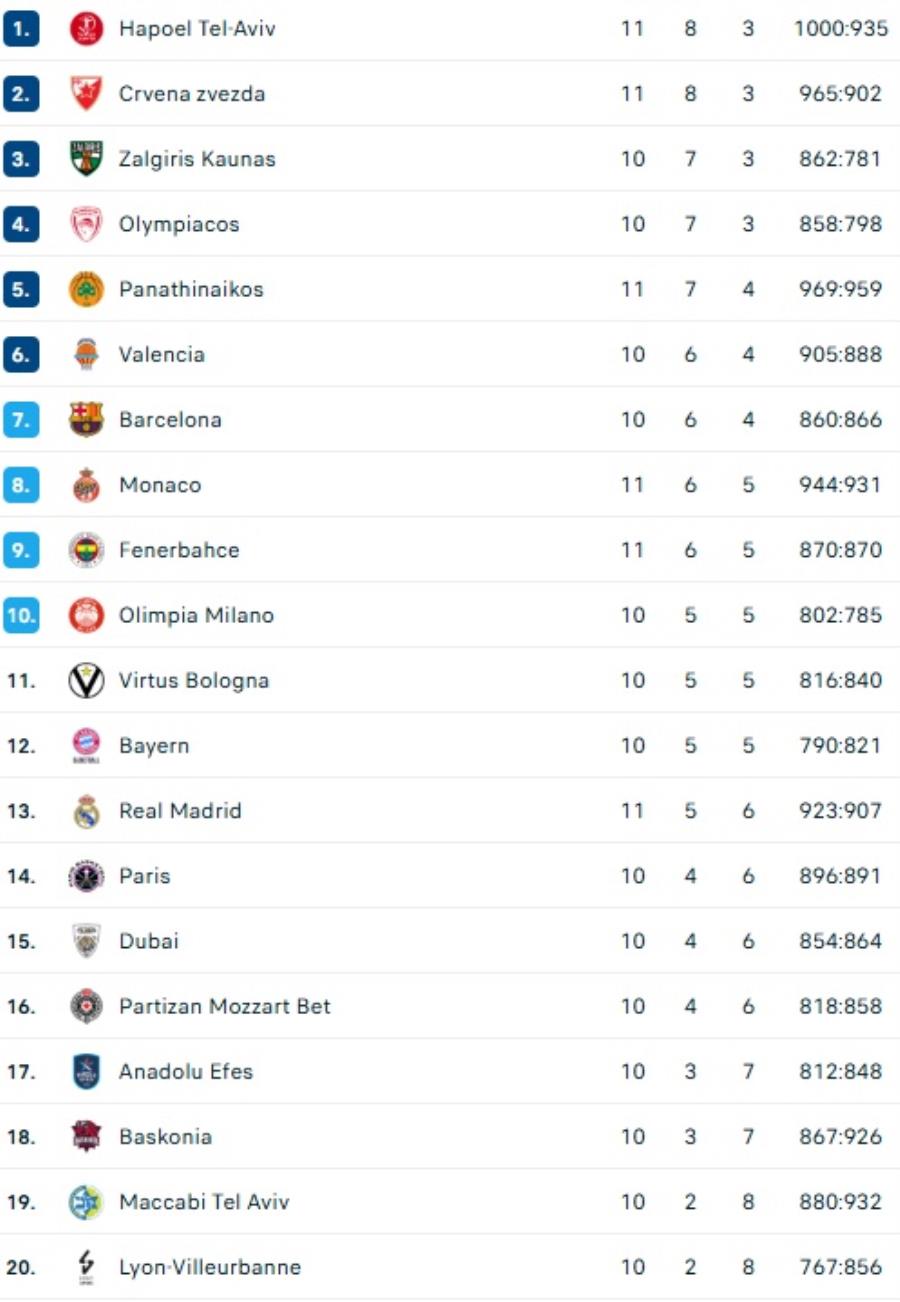Select the Anadolu Efes team name
Screen dimensions: 900x1302
click(x=186, y=1072)
